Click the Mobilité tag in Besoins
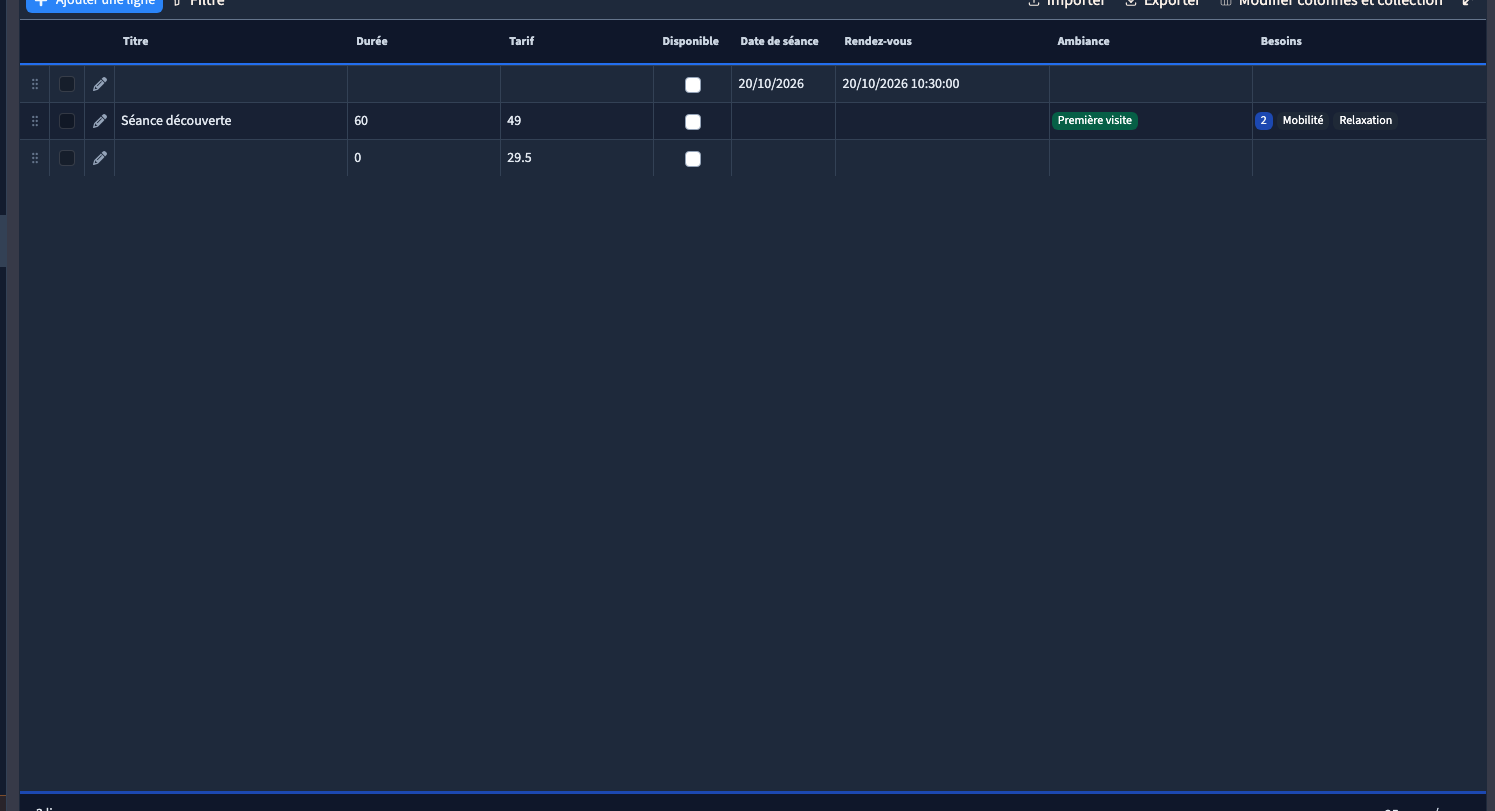The width and height of the screenshot is (1495, 811). pos(1303,120)
